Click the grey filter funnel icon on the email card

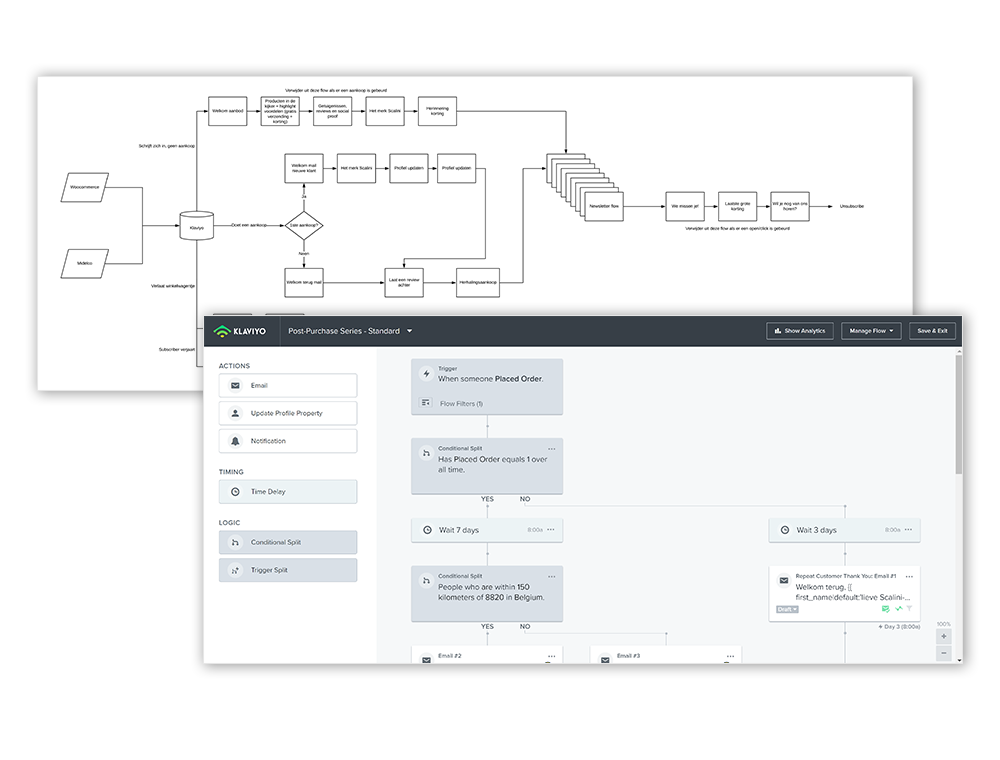point(909,609)
